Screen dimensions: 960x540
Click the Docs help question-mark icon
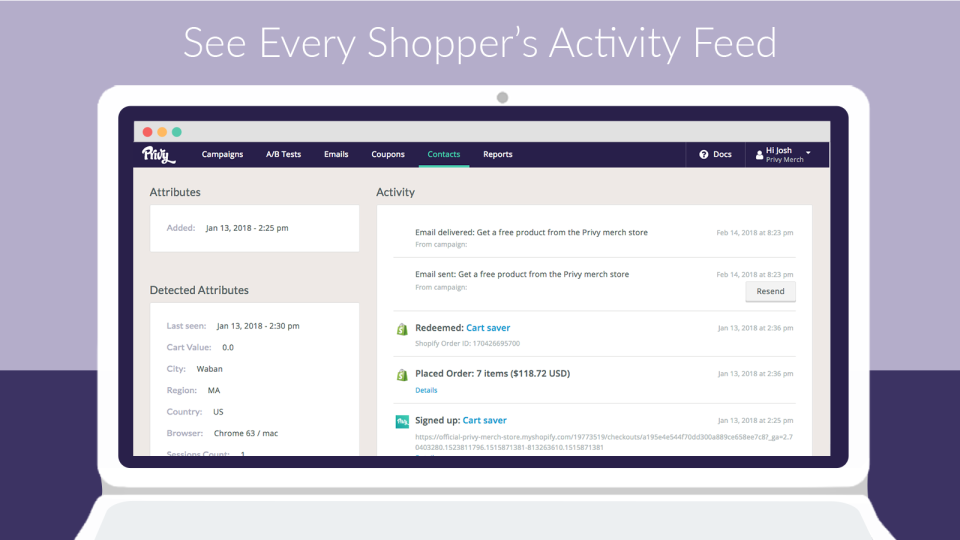[704, 154]
